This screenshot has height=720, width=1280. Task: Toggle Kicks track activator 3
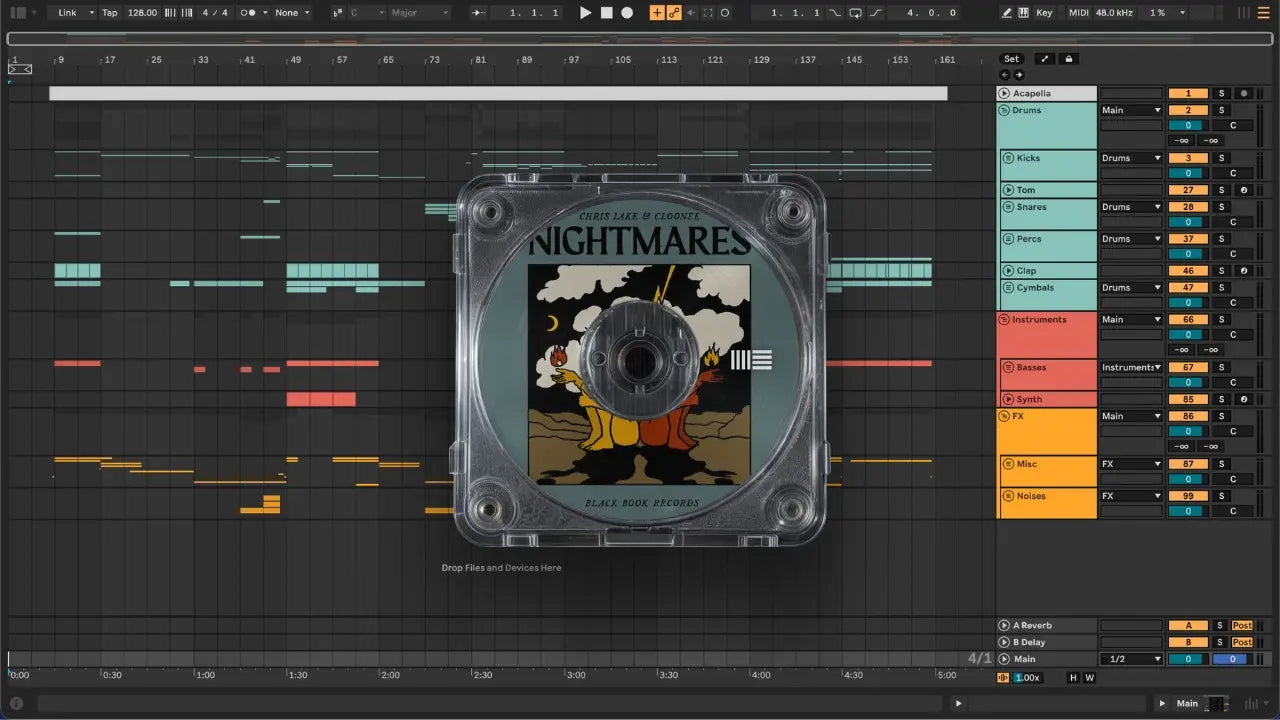[x=1188, y=158]
